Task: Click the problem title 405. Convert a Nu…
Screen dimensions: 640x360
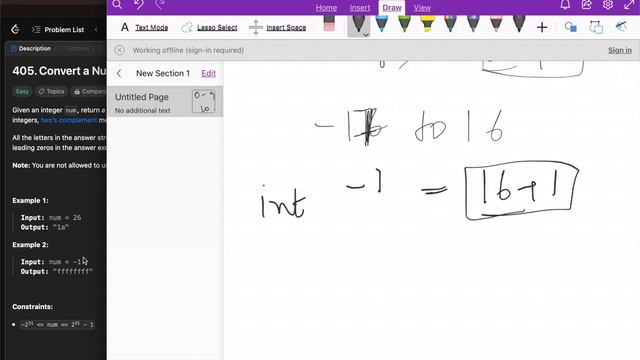Action: pos(59,71)
